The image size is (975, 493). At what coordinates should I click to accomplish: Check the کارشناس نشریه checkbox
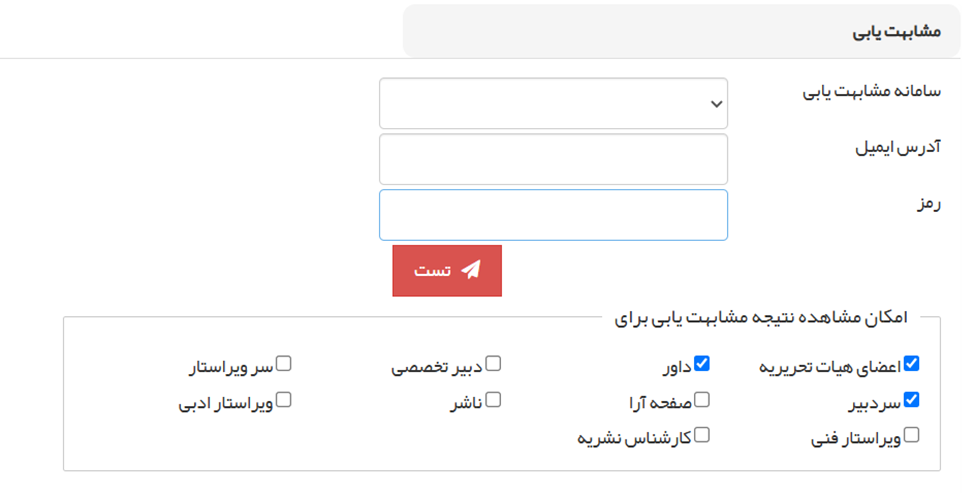(x=702, y=435)
